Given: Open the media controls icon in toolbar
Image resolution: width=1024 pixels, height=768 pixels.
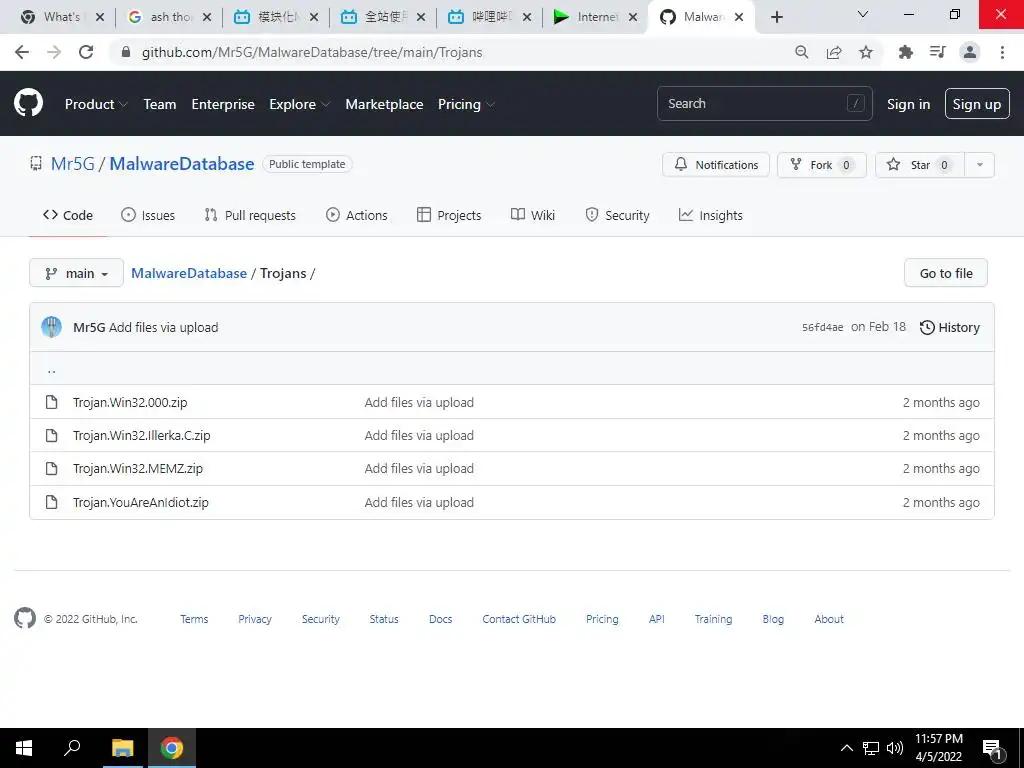Looking at the screenshot, I should (x=937, y=52).
